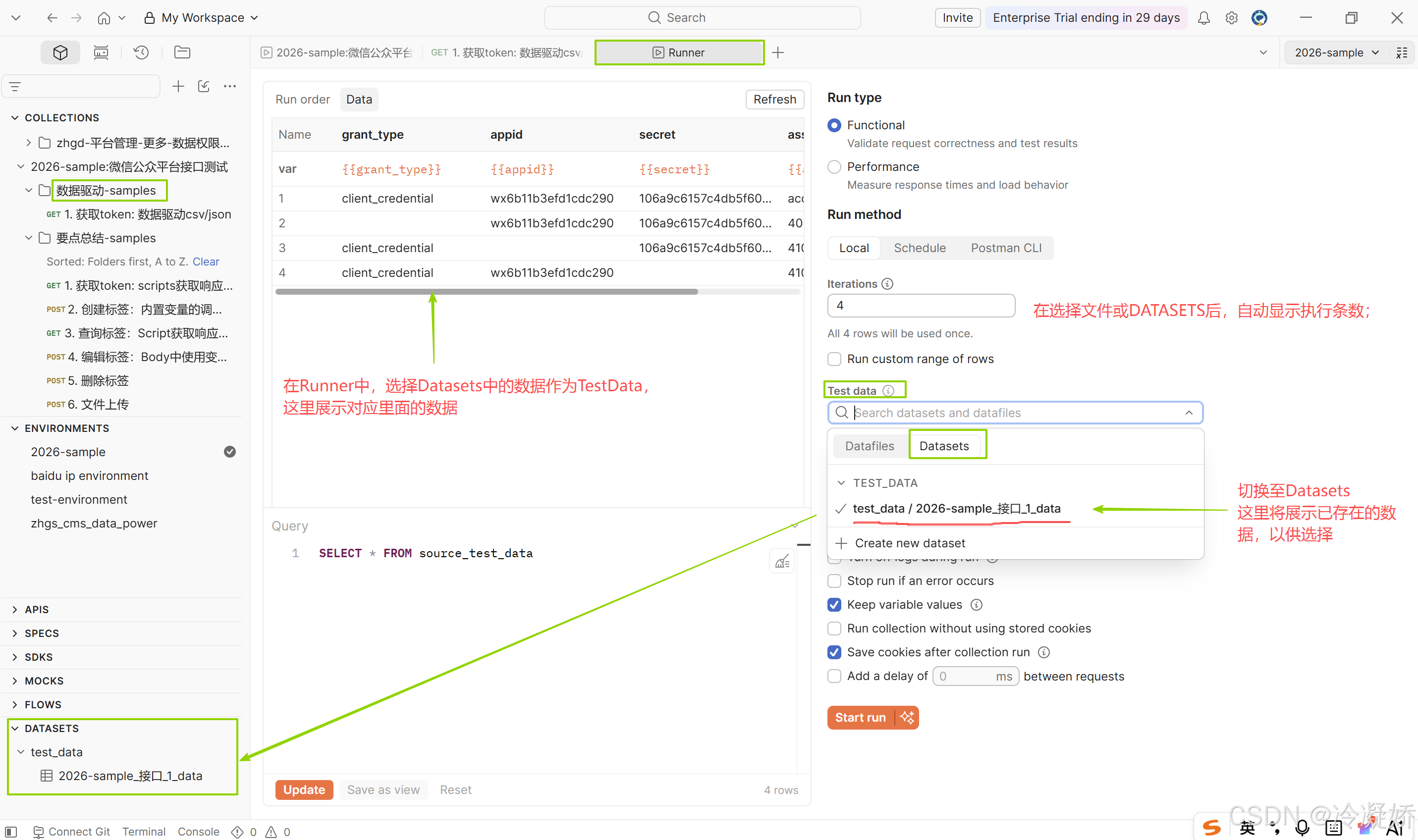Go to the Home icon

104,17
